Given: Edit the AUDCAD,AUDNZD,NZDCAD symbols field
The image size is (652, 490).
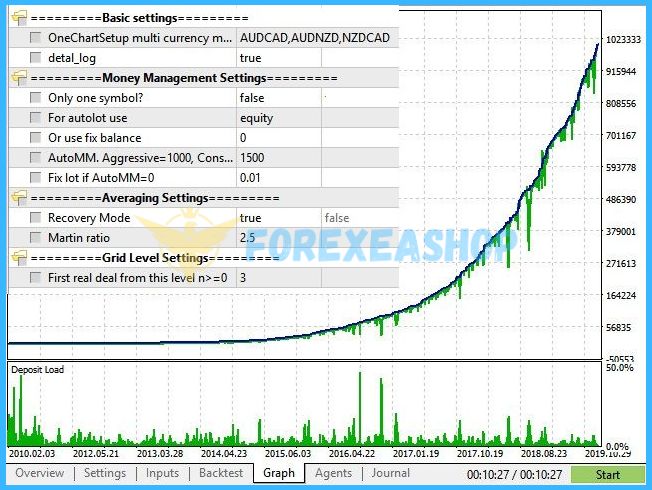Looking at the screenshot, I should pos(316,38).
